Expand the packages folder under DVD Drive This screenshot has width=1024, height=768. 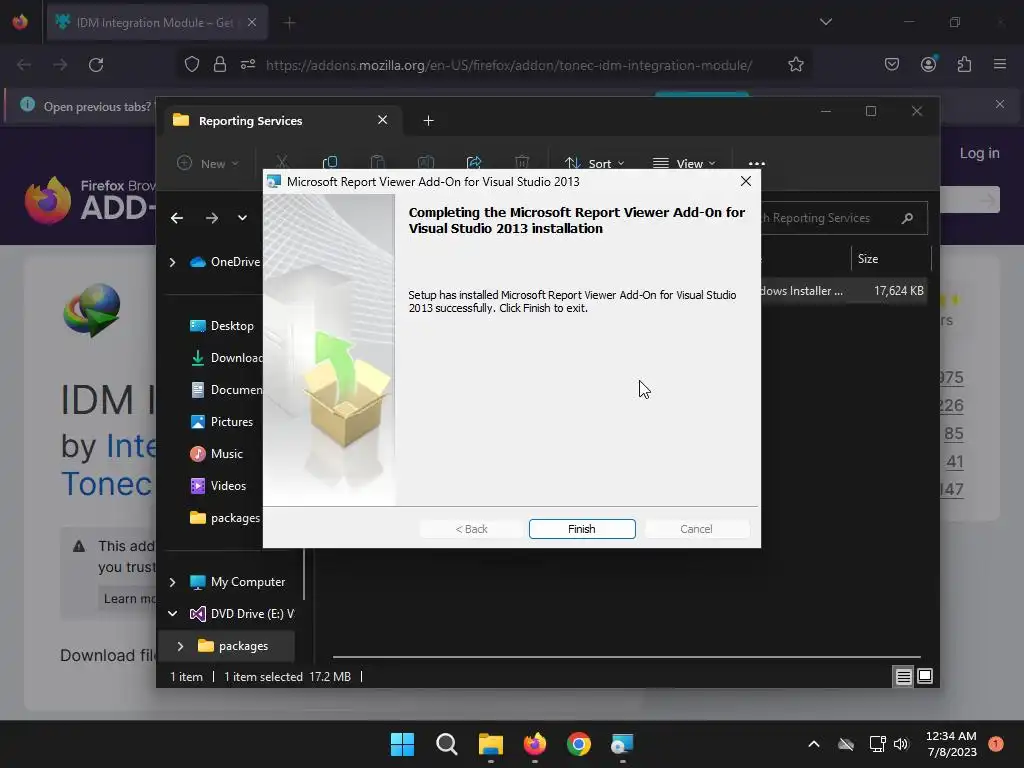coord(181,646)
